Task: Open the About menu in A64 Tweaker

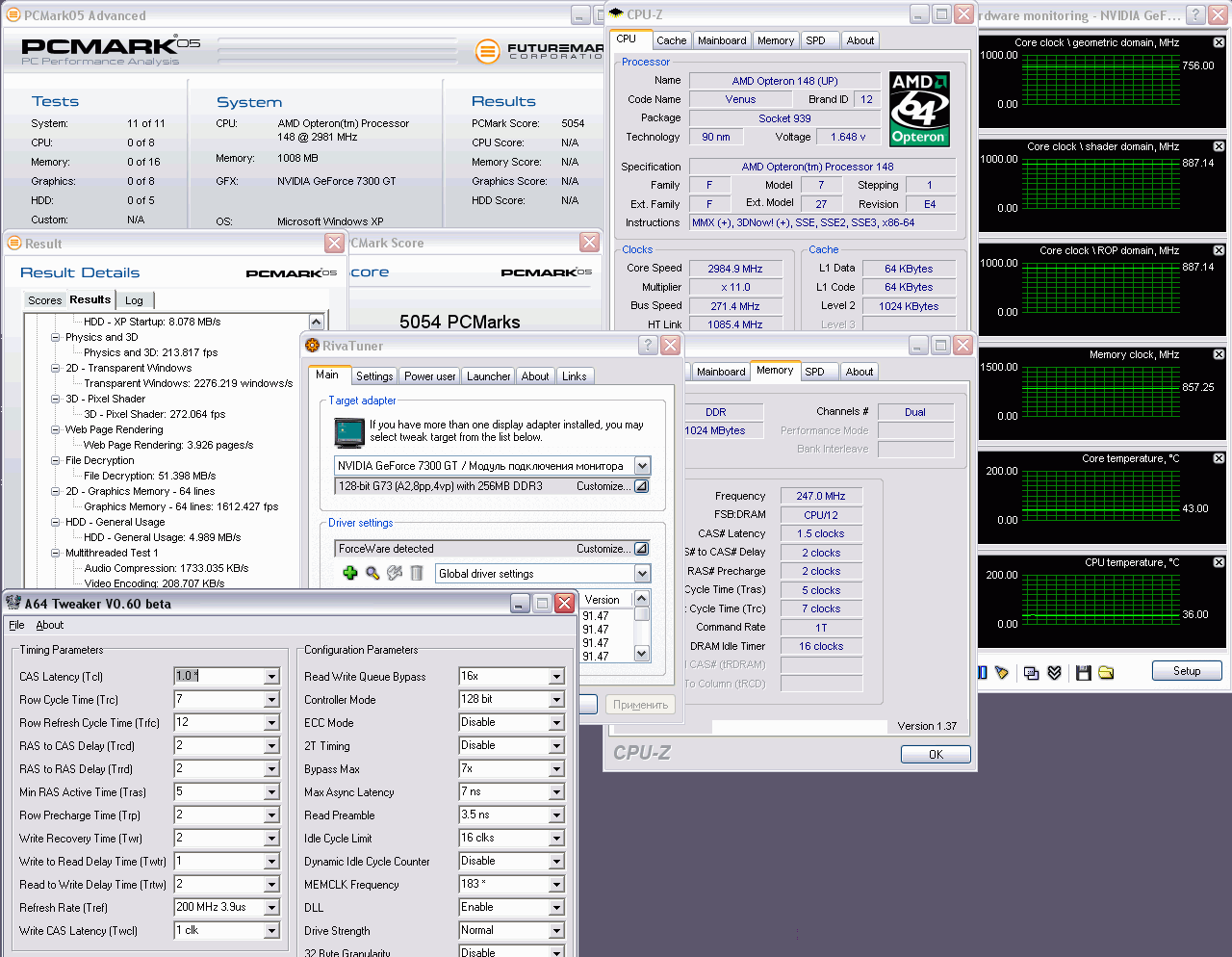Action: 50,625
